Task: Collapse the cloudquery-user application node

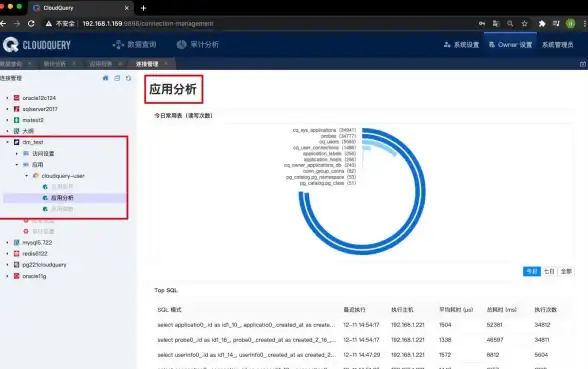Action: [x=26, y=176]
